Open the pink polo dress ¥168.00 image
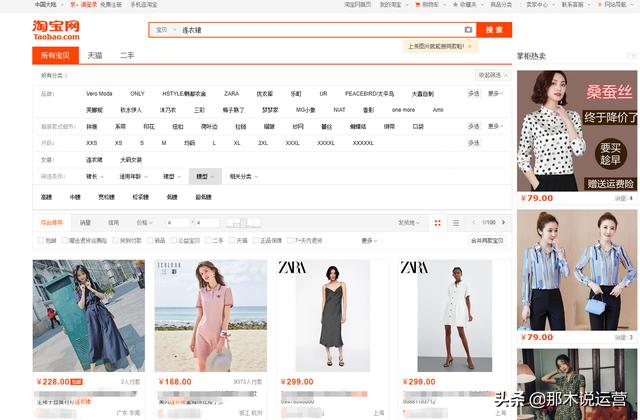This screenshot has width=640, height=420. point(211,316)
